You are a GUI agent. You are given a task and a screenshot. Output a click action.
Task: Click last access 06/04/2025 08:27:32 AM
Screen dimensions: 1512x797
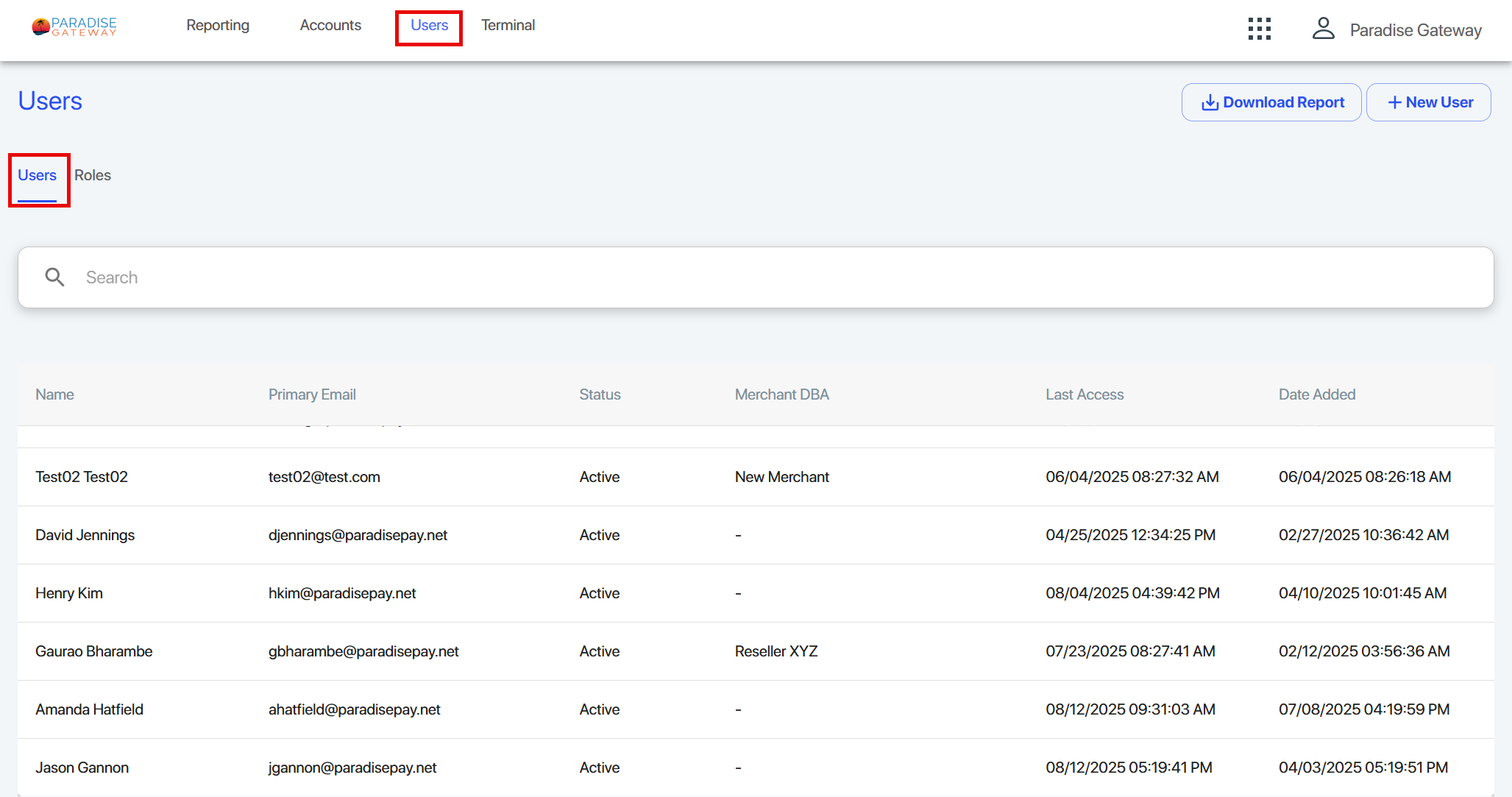(1132, 477)
